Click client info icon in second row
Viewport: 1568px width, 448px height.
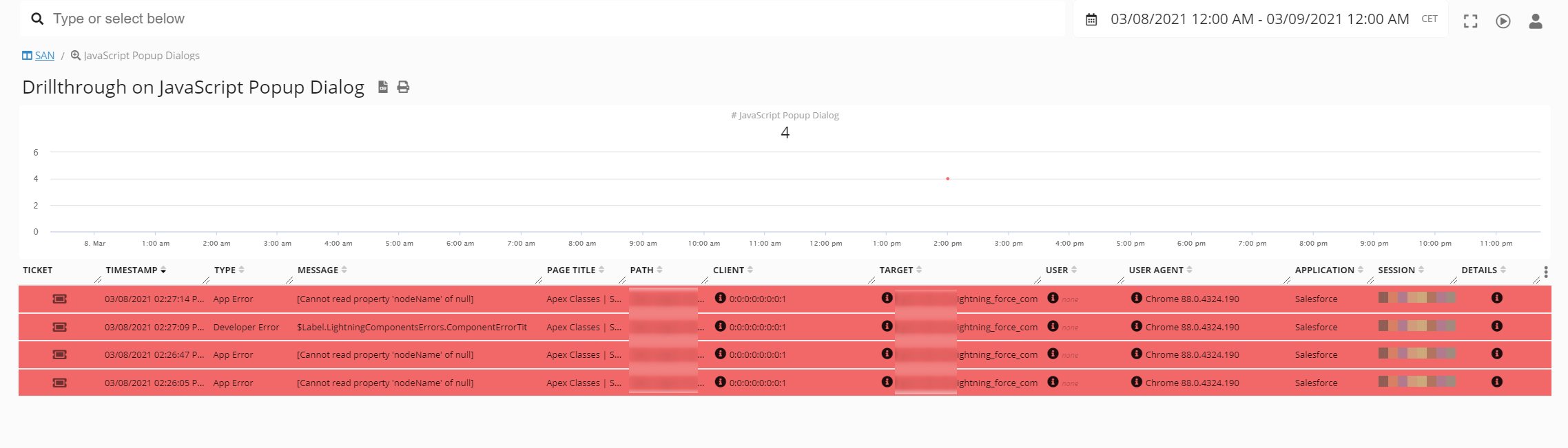721,326
